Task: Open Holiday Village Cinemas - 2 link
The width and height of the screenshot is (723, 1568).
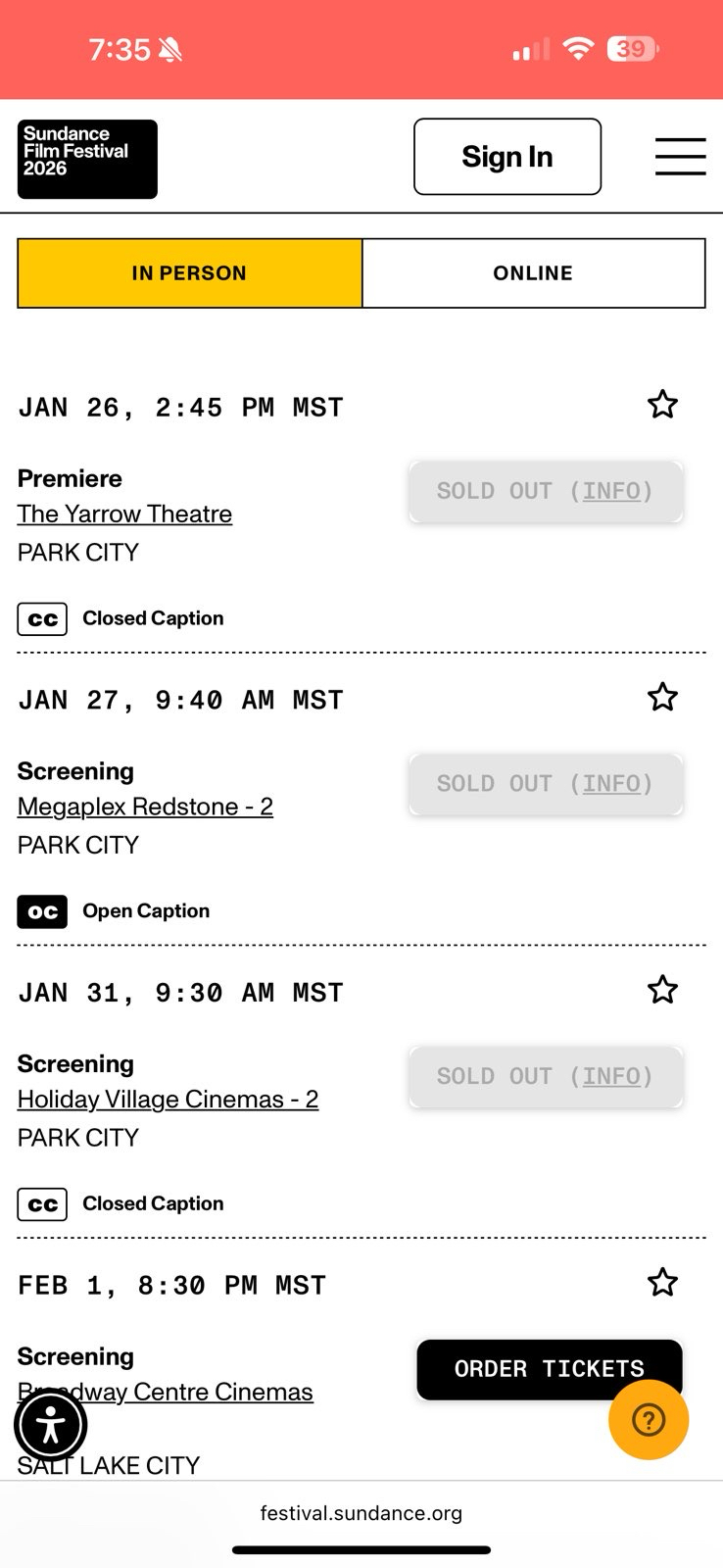Action: coord(168,1100)
